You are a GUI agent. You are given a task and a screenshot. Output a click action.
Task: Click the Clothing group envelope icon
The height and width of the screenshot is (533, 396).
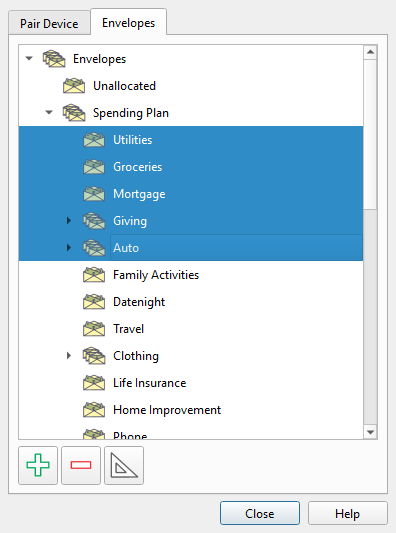click(94, 356)
